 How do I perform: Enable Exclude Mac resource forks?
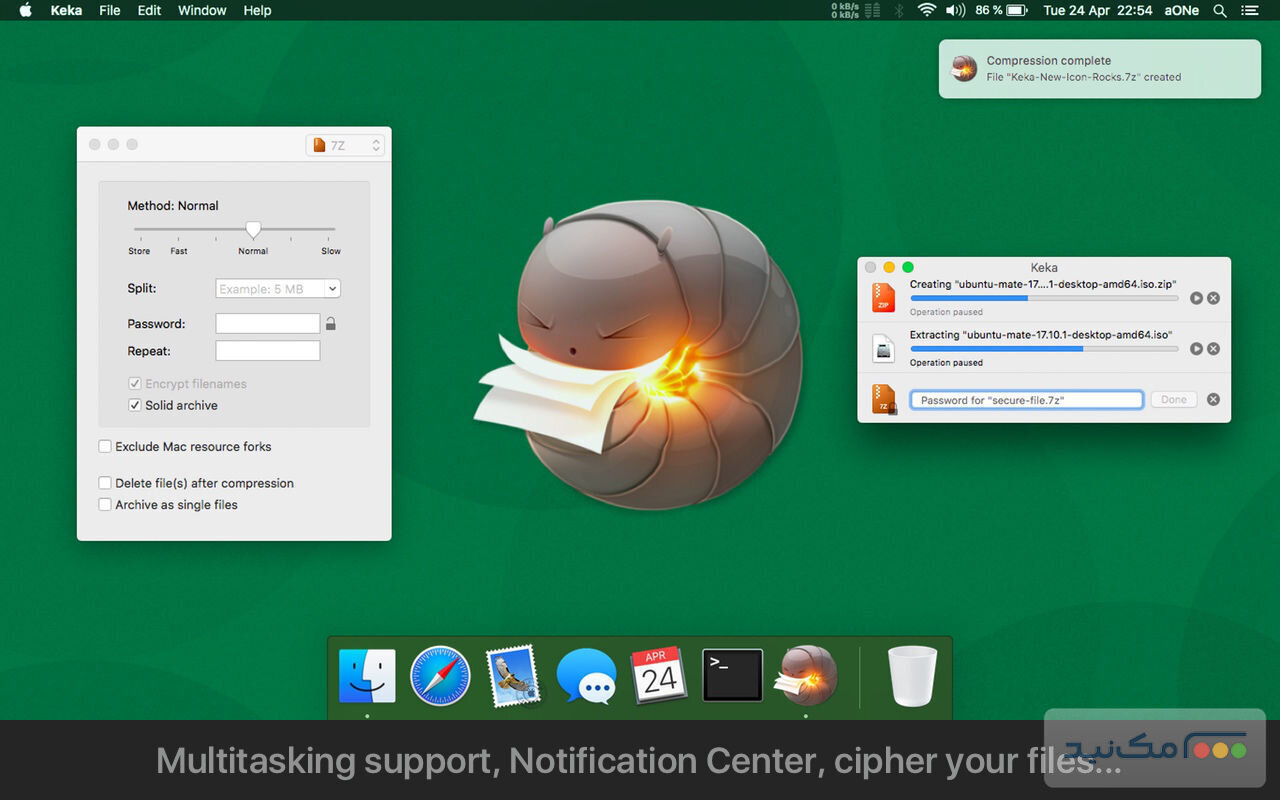pos(105,447)
